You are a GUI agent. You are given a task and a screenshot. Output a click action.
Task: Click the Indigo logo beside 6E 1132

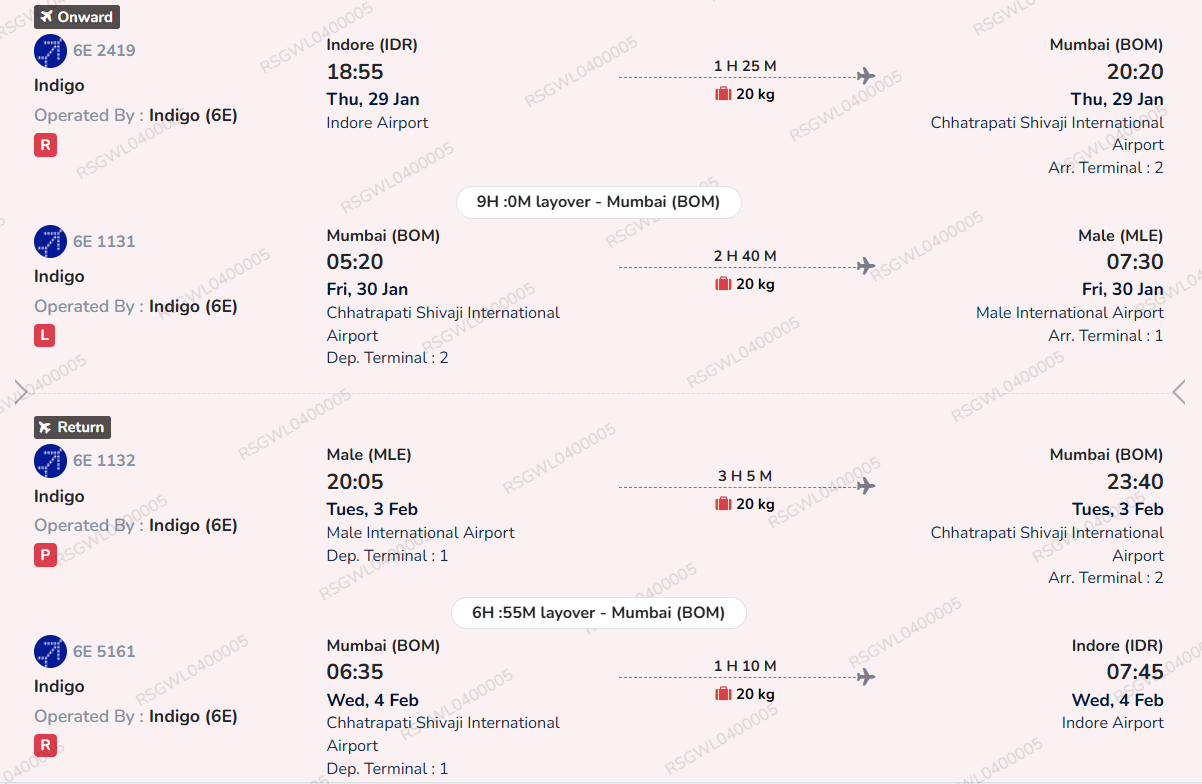click(x=50, y=460)
